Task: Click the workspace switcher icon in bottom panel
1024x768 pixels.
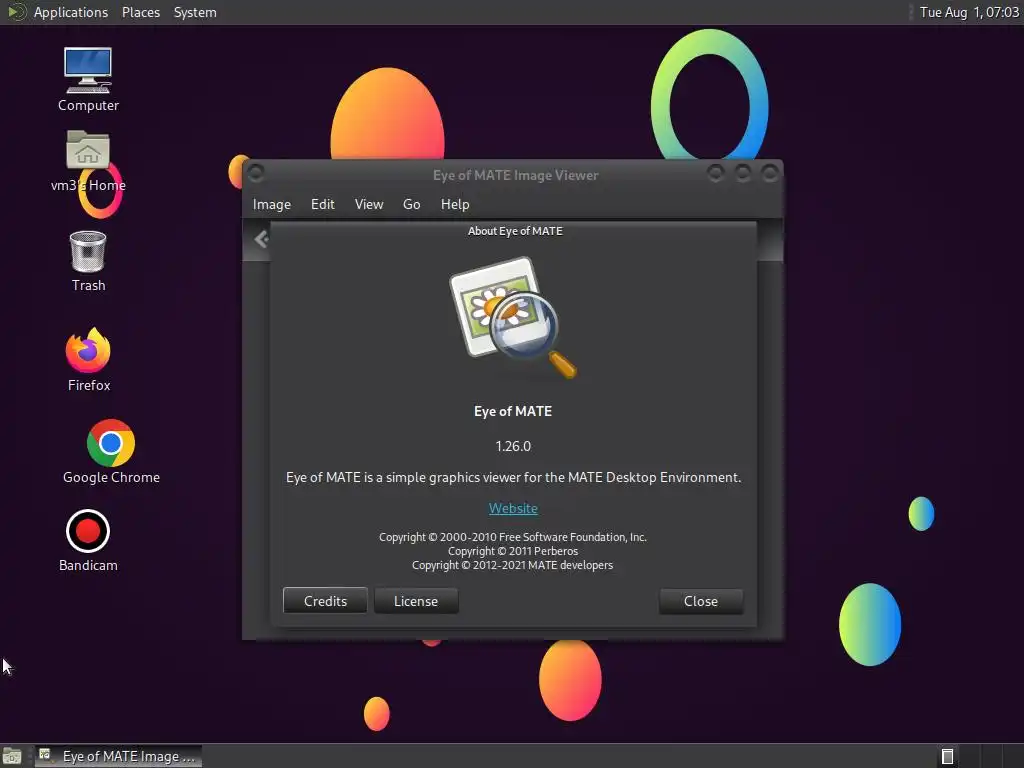Action: [x=948, y=756]
